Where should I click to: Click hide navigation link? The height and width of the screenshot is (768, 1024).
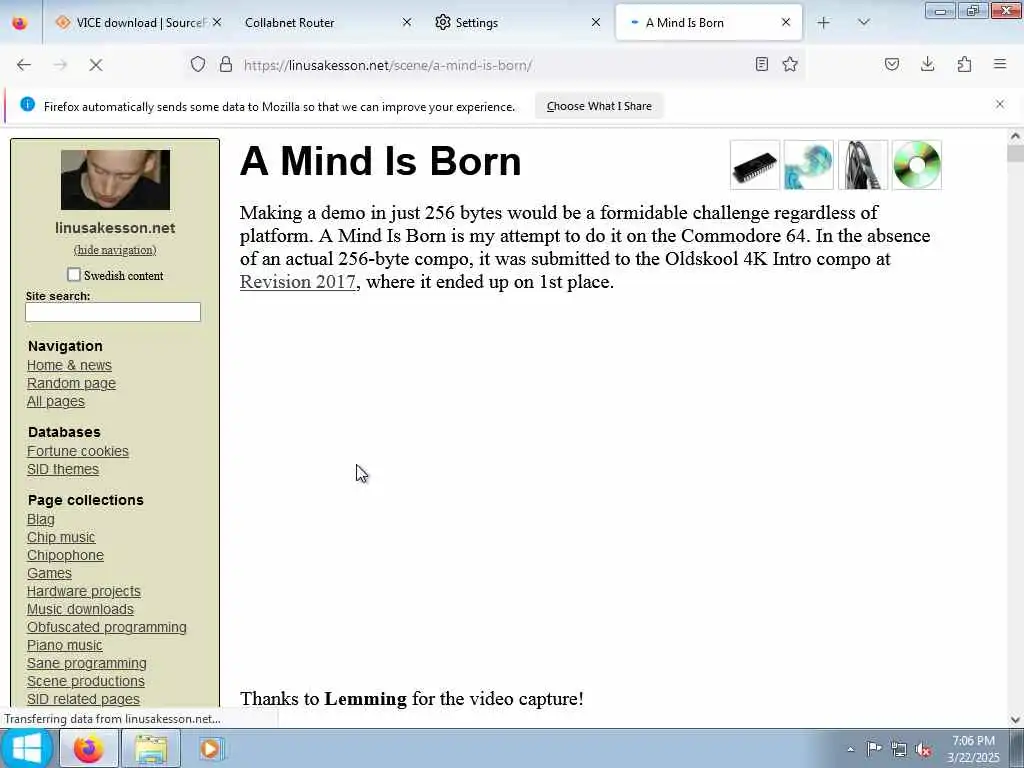115,250
